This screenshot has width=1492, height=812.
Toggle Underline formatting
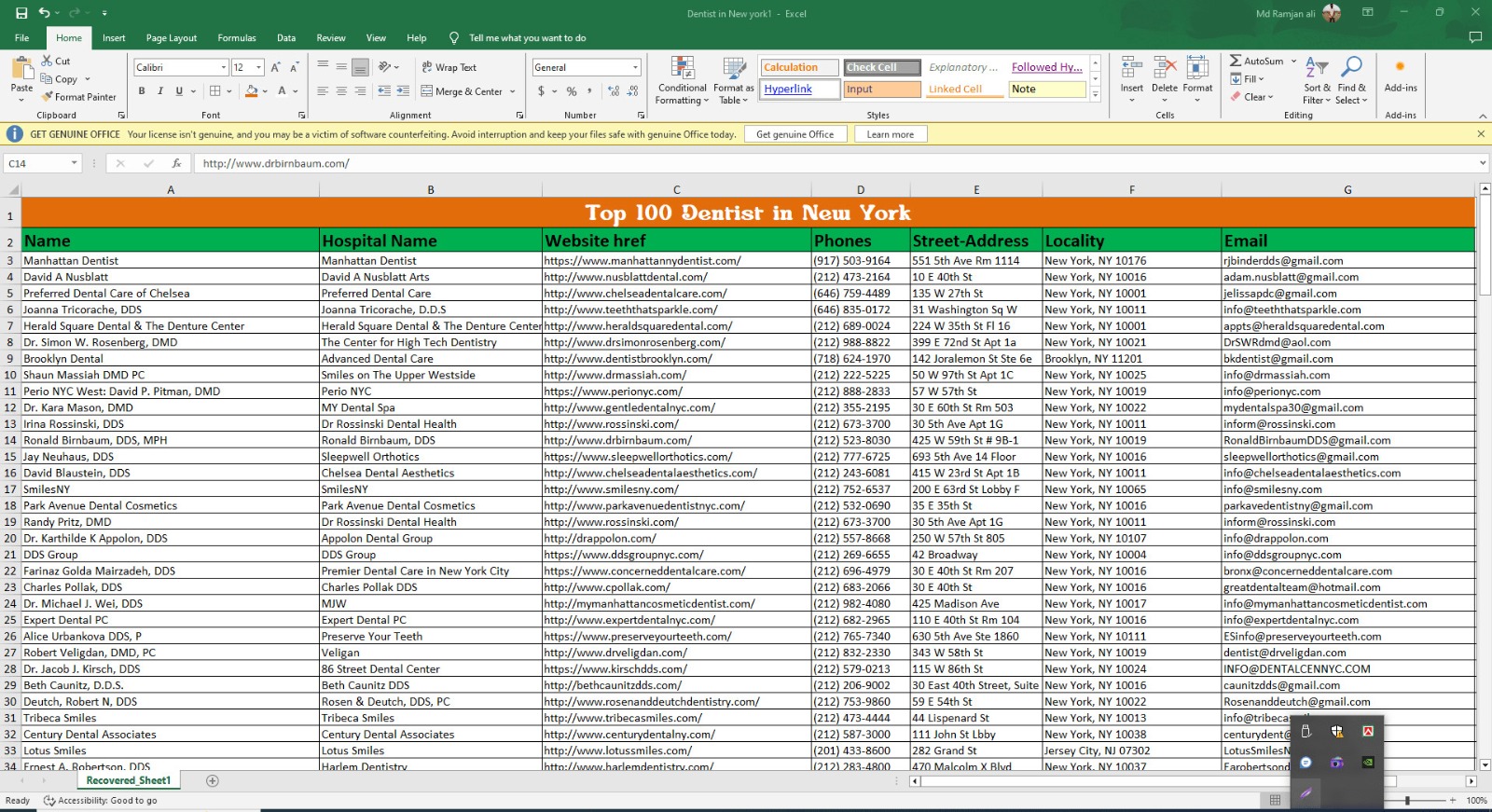pyautogui.click(x=179, y=91)
